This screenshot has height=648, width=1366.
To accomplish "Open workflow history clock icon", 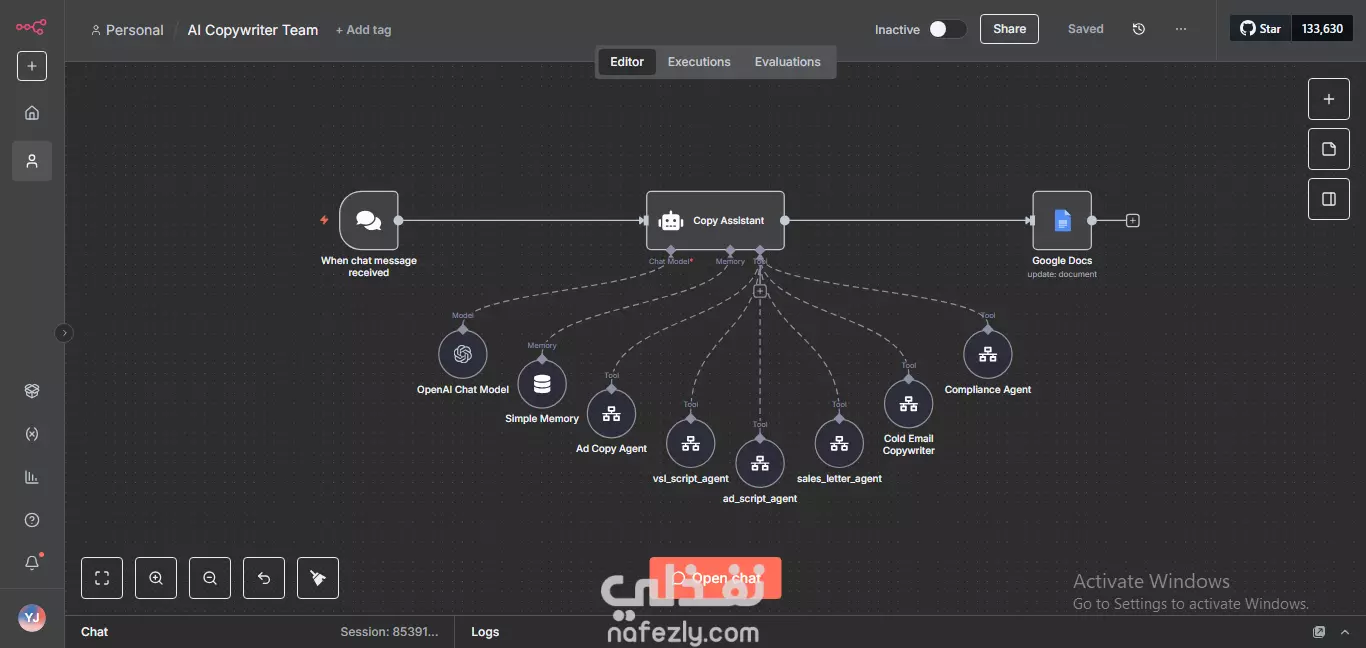I will coord(1138,29).
